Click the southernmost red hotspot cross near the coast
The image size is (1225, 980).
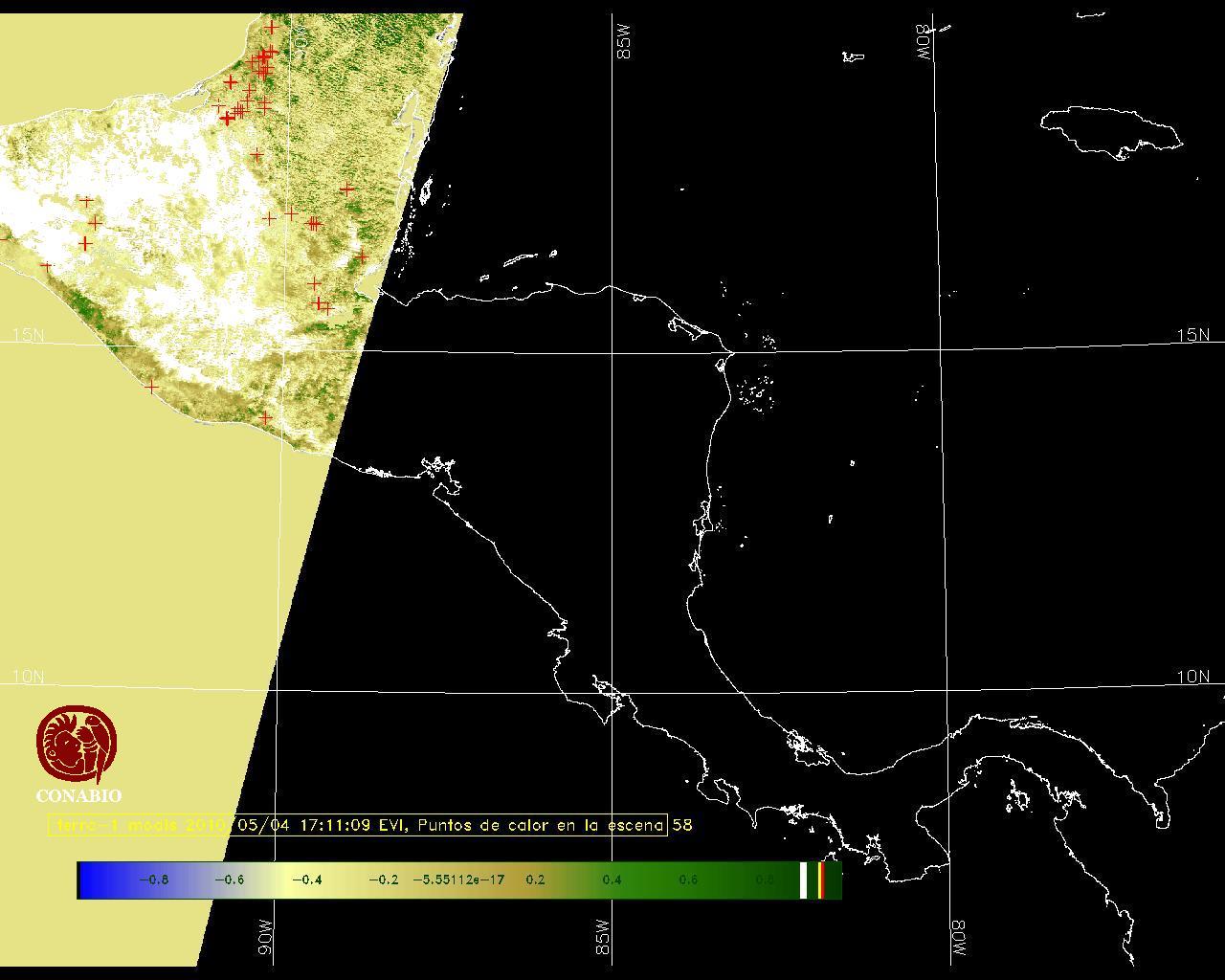click(265, 418)
